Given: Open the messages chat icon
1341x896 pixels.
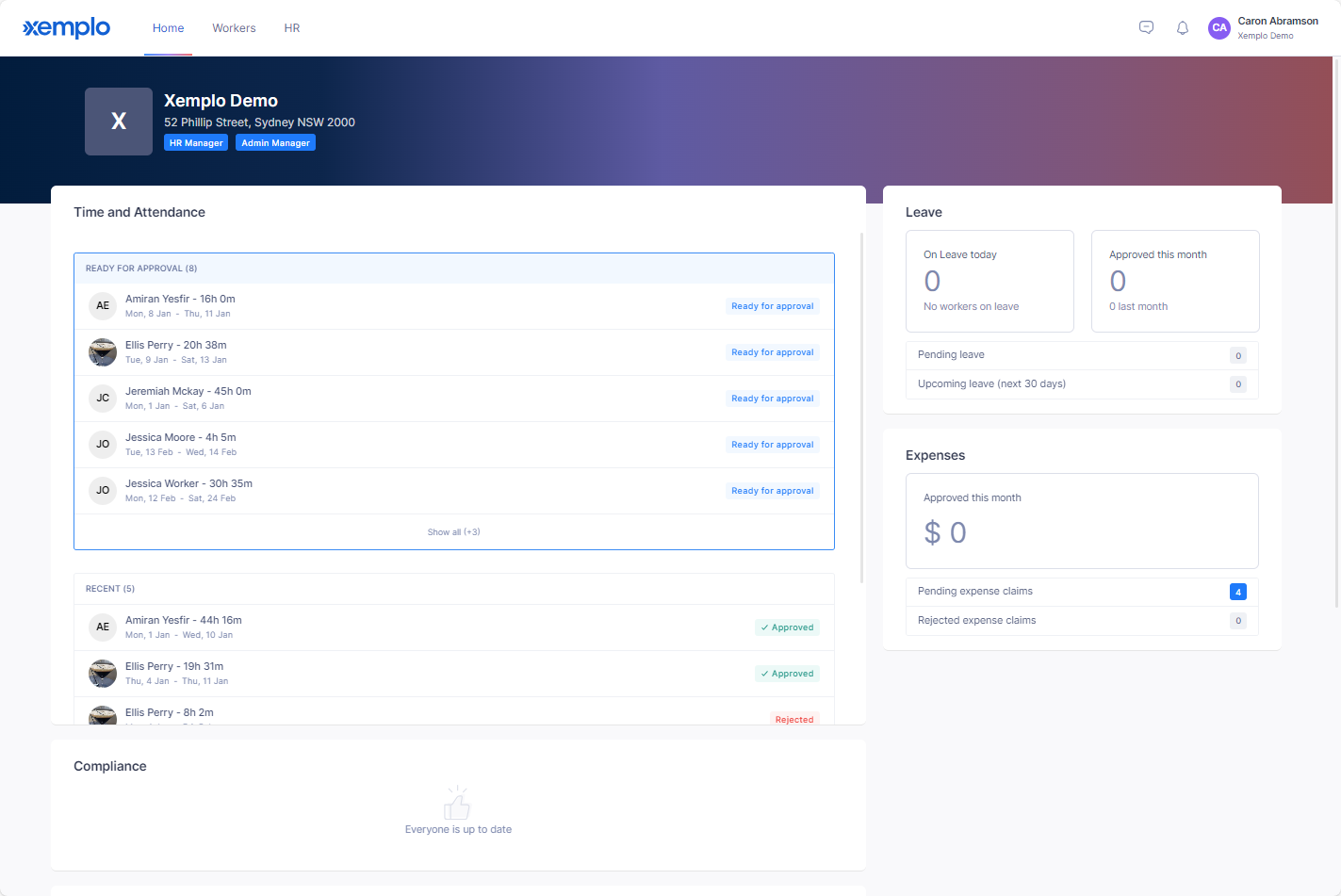Looking at the screenshot, I should click(1146, 28).
